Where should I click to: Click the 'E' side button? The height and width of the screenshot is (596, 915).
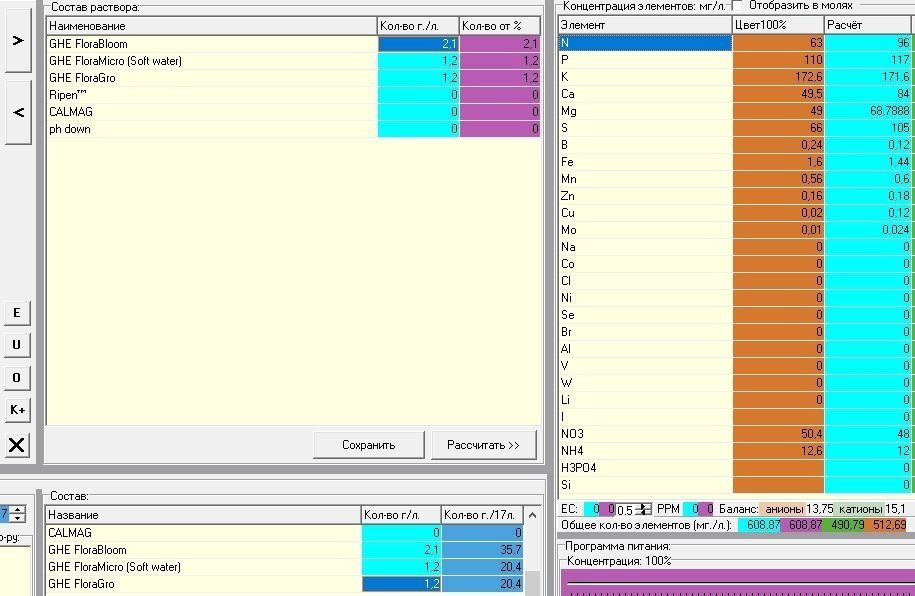[17, 313]
